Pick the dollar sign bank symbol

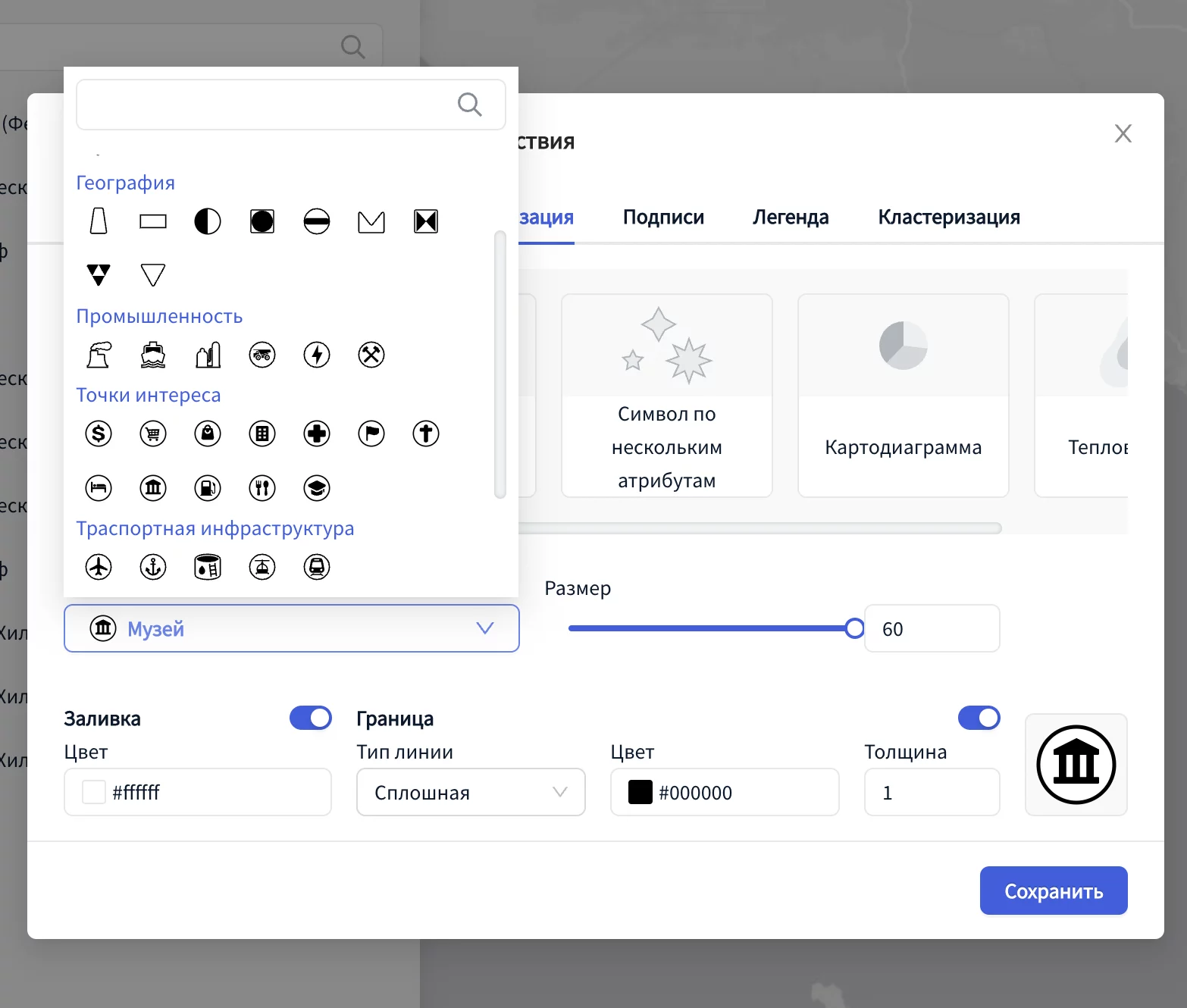pyautogui.click(x=99, y=434)
